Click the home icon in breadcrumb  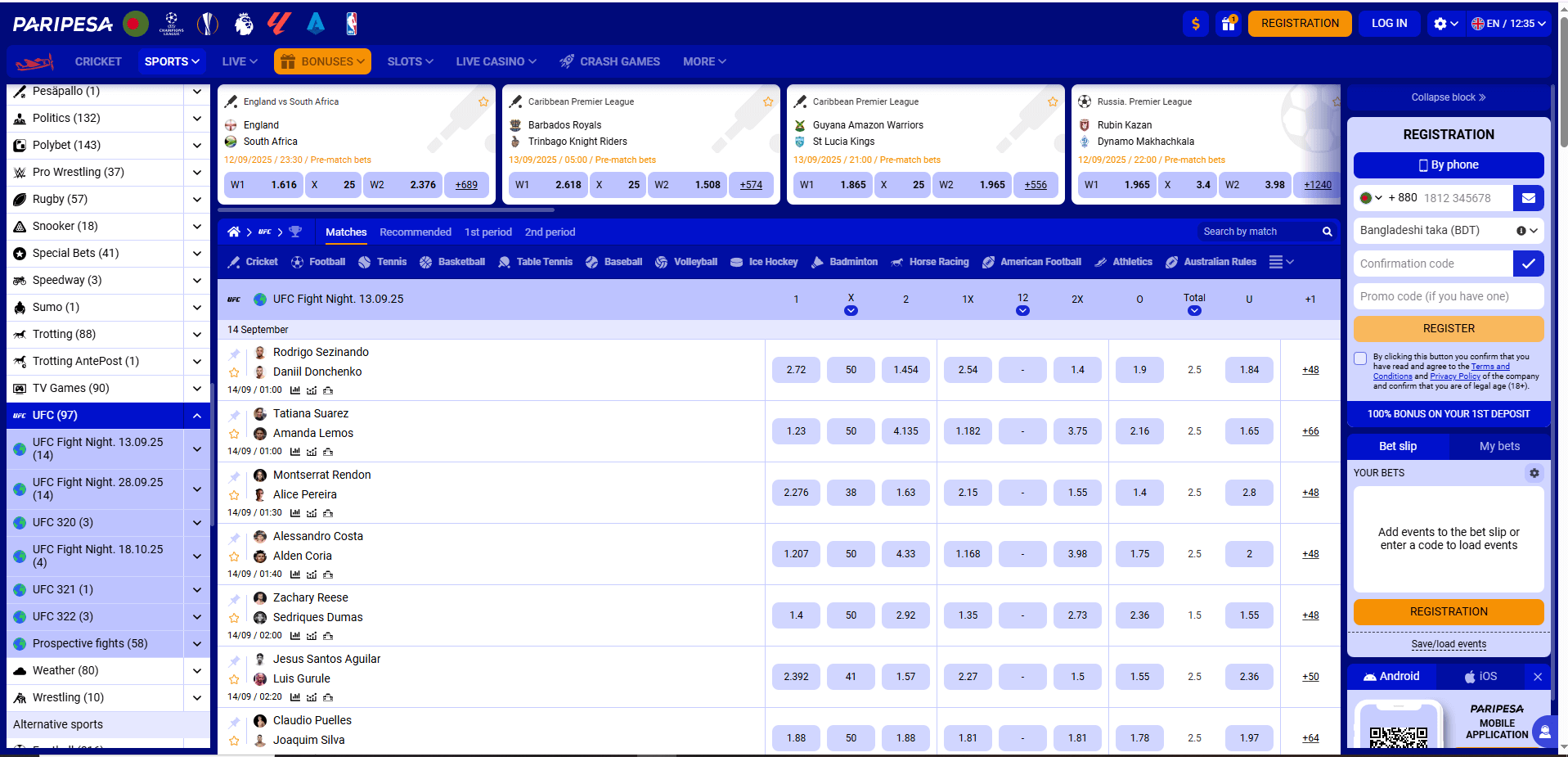point(234,232)
